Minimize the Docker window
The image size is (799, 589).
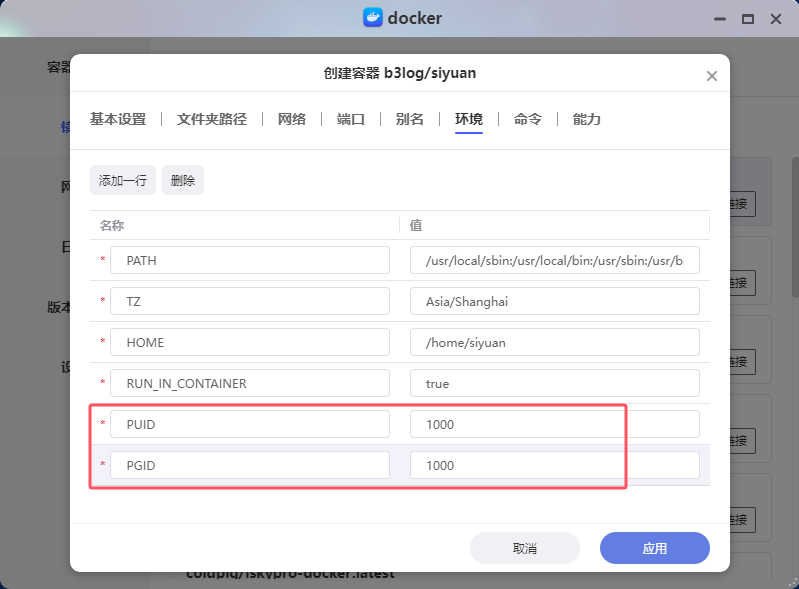[x=719, y=19]
